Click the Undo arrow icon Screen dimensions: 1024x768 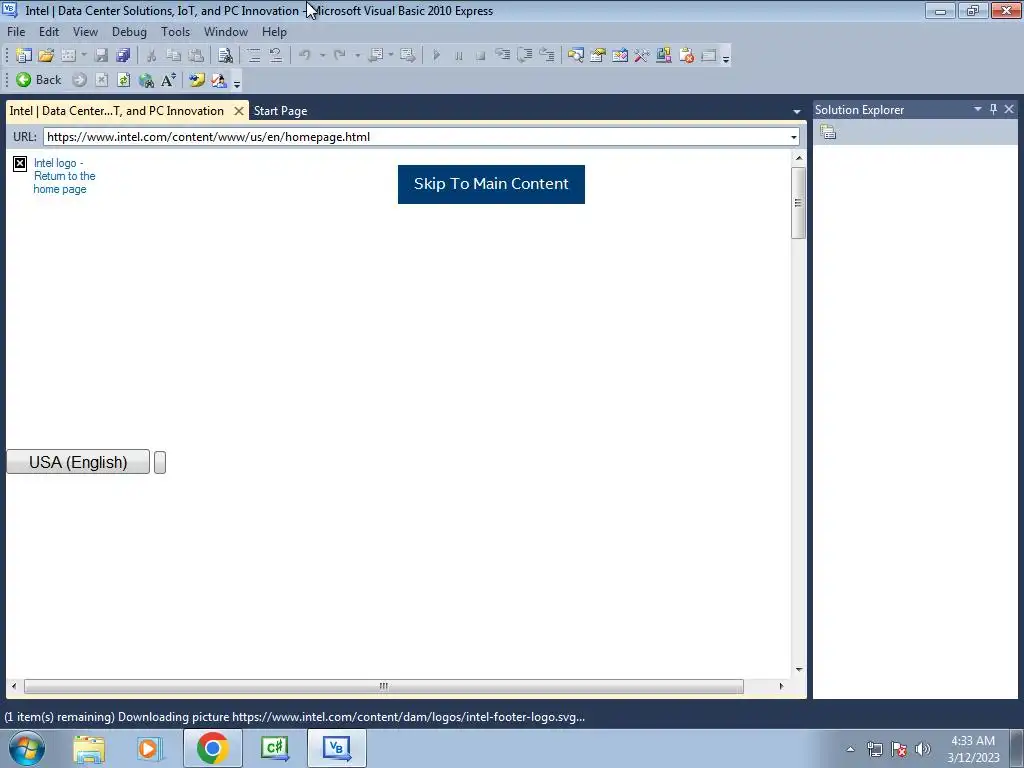pos(305,56)
